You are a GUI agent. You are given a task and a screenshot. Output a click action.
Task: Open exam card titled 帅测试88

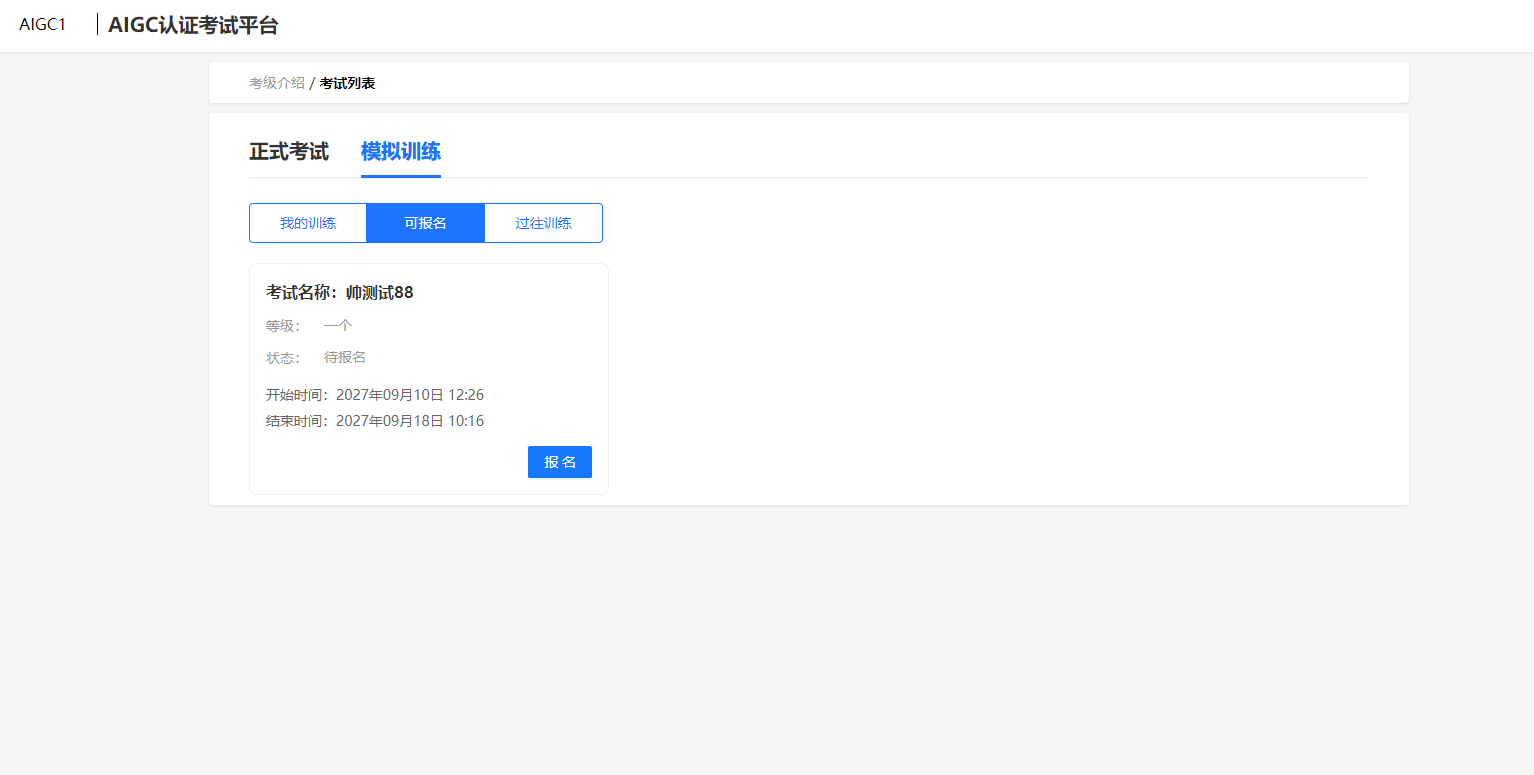tap(429, 379)
